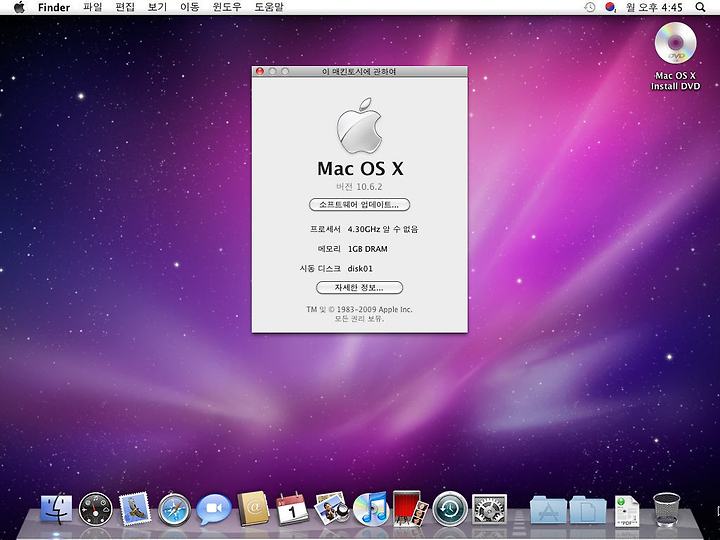Launch iTunes from the Dock

pos(371,509)
